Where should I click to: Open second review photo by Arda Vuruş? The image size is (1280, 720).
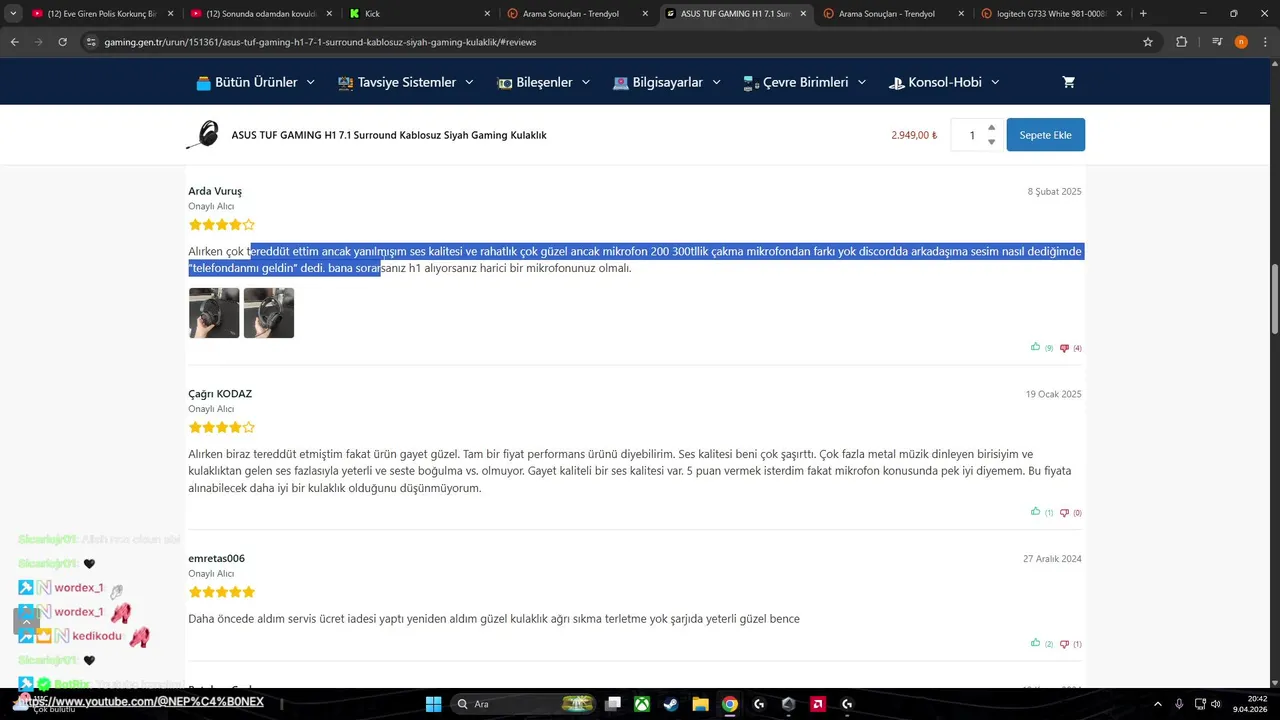(x=269, y=313)
